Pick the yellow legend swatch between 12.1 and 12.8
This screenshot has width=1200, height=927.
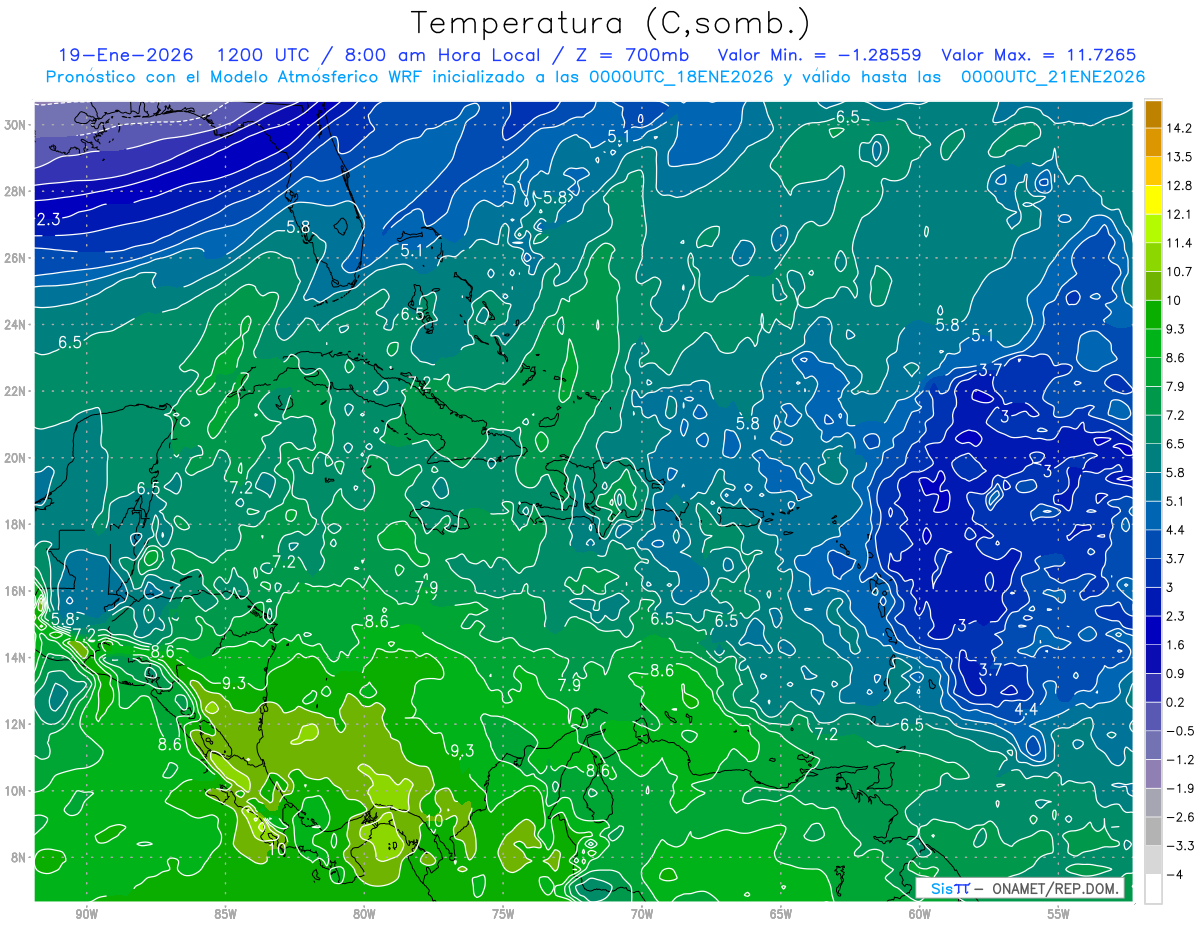pos(1153,200)
